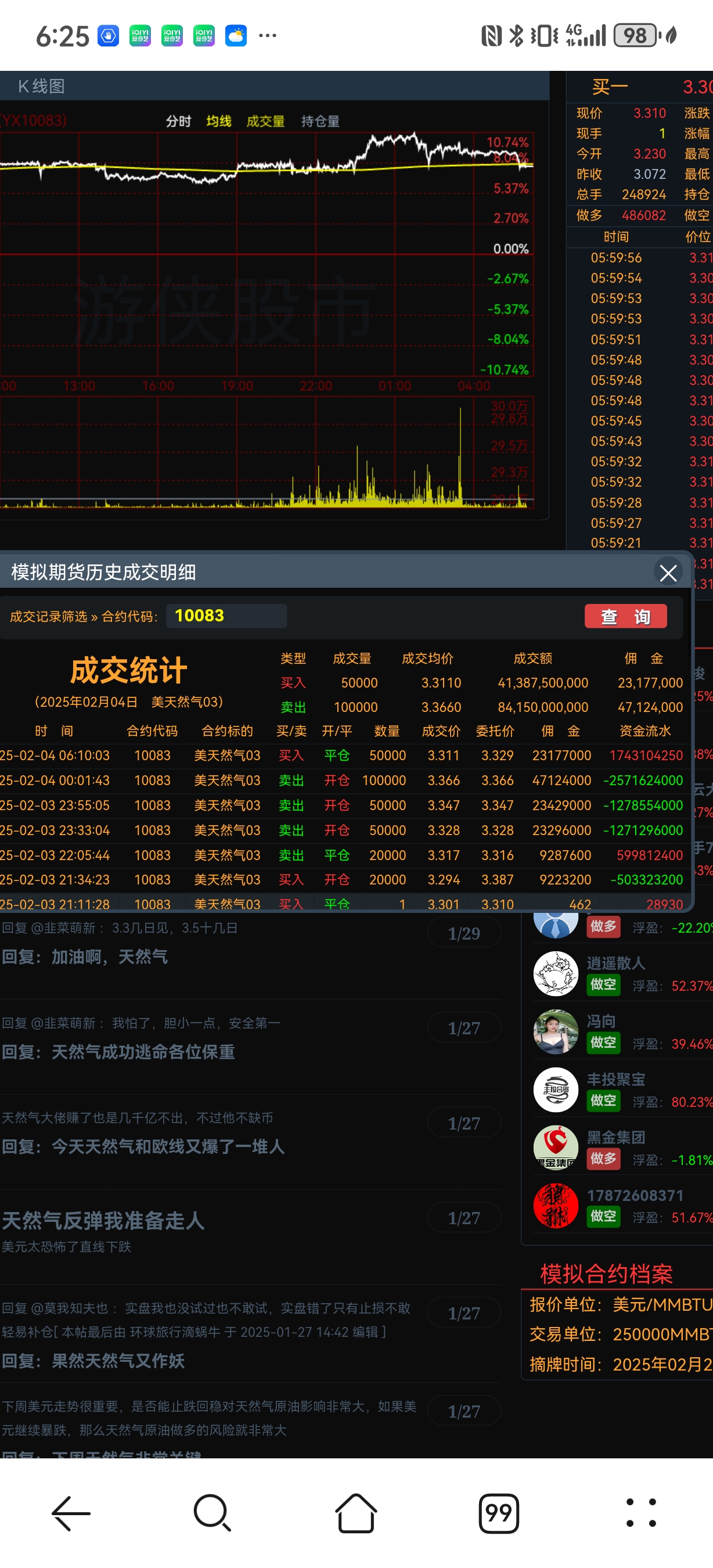
Task: Switch to the 分时 chart tab
Action: pos(178,121)
